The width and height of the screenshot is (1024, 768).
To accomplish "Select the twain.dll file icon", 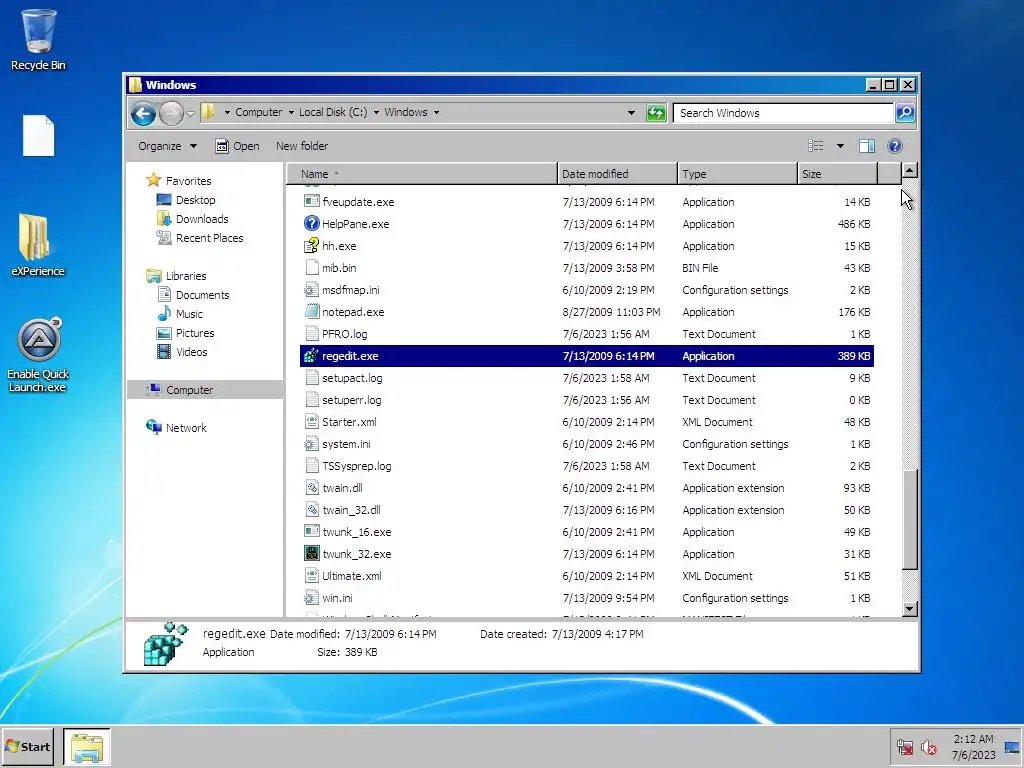I will (x=312, y=488).
